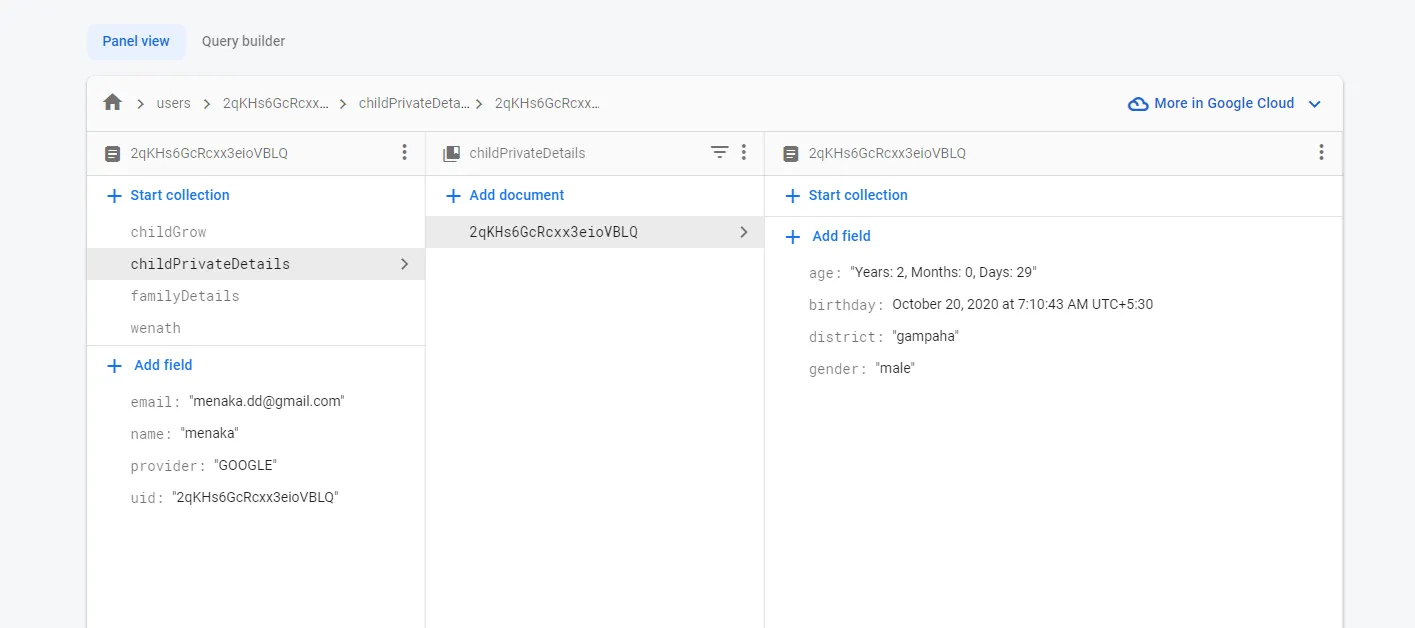Open the childGrow collection
This screenshot has height=628, width=1415.
tap(168, 232)
